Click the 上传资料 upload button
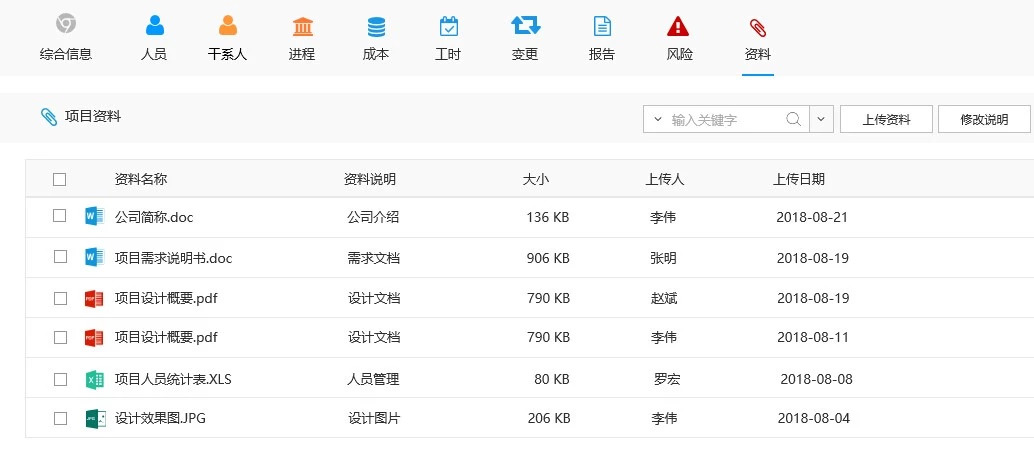The width and height of the screenshot is (1034, 468). [886, 119]
